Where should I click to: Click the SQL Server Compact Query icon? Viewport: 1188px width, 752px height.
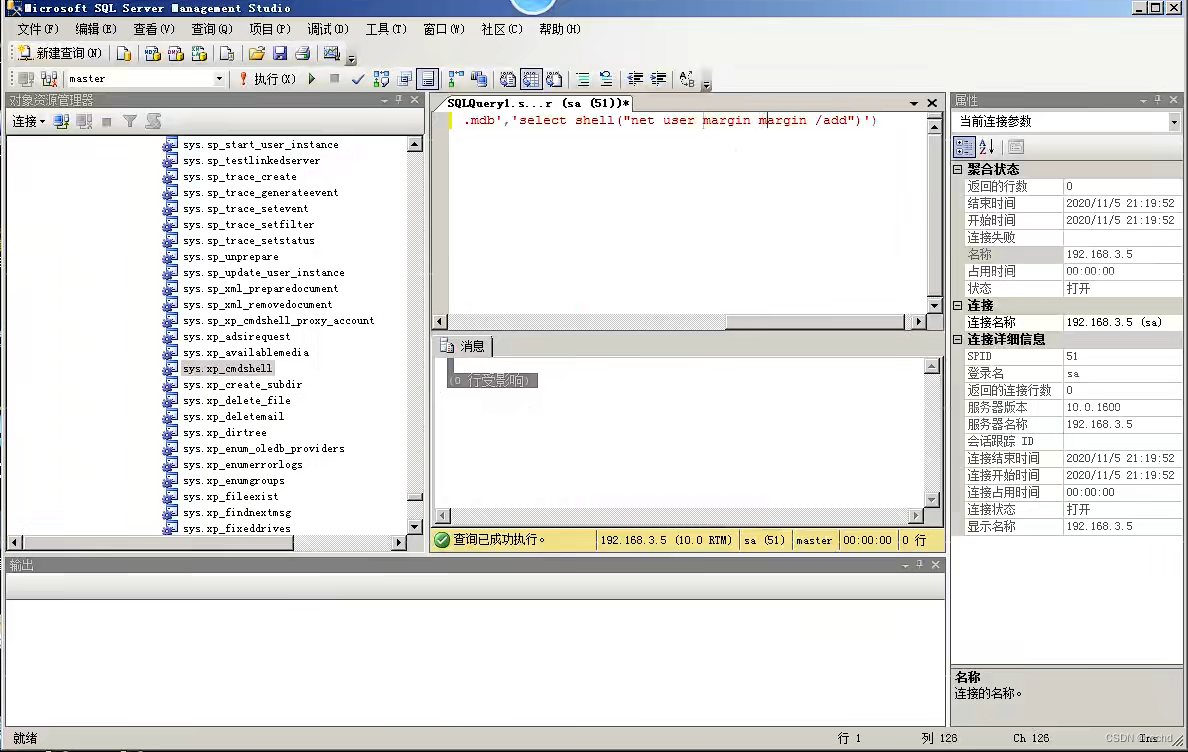[x=227, y=53]
